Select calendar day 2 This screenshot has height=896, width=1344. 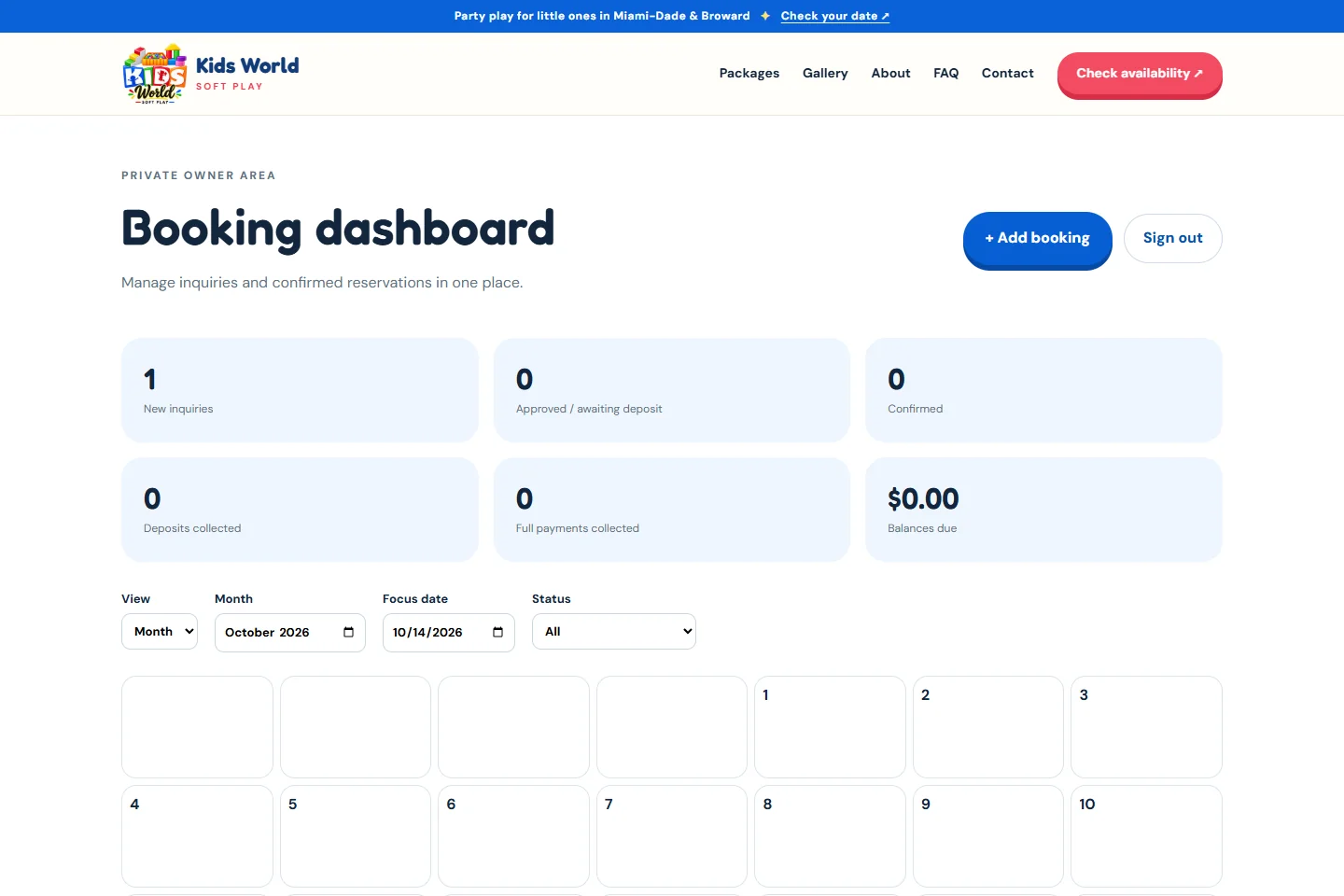tap(988, 727)
